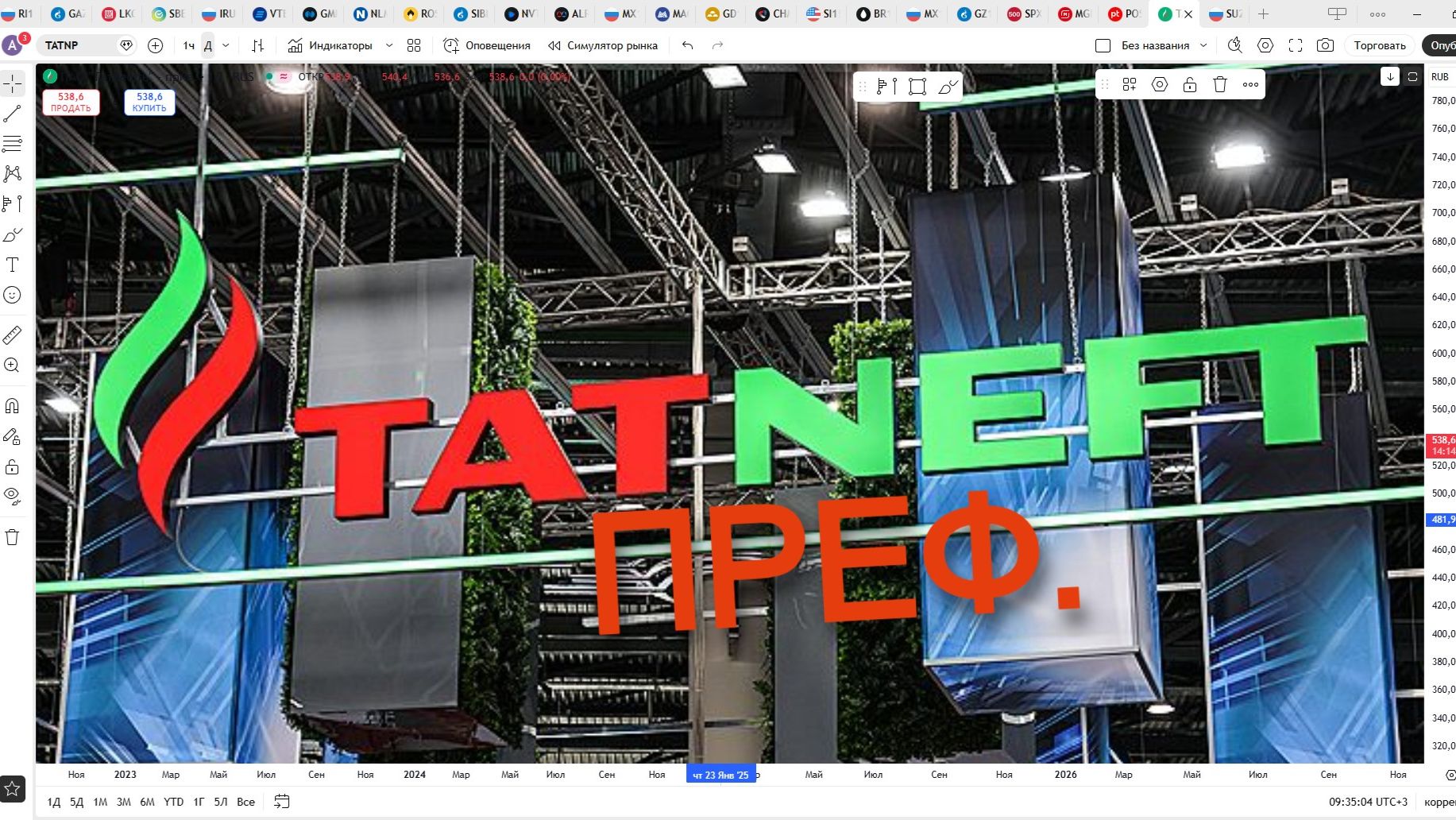Viewport: 1456px width, 820px height.
Task: Redo the last undone action
Action: [x=718, y=45]
